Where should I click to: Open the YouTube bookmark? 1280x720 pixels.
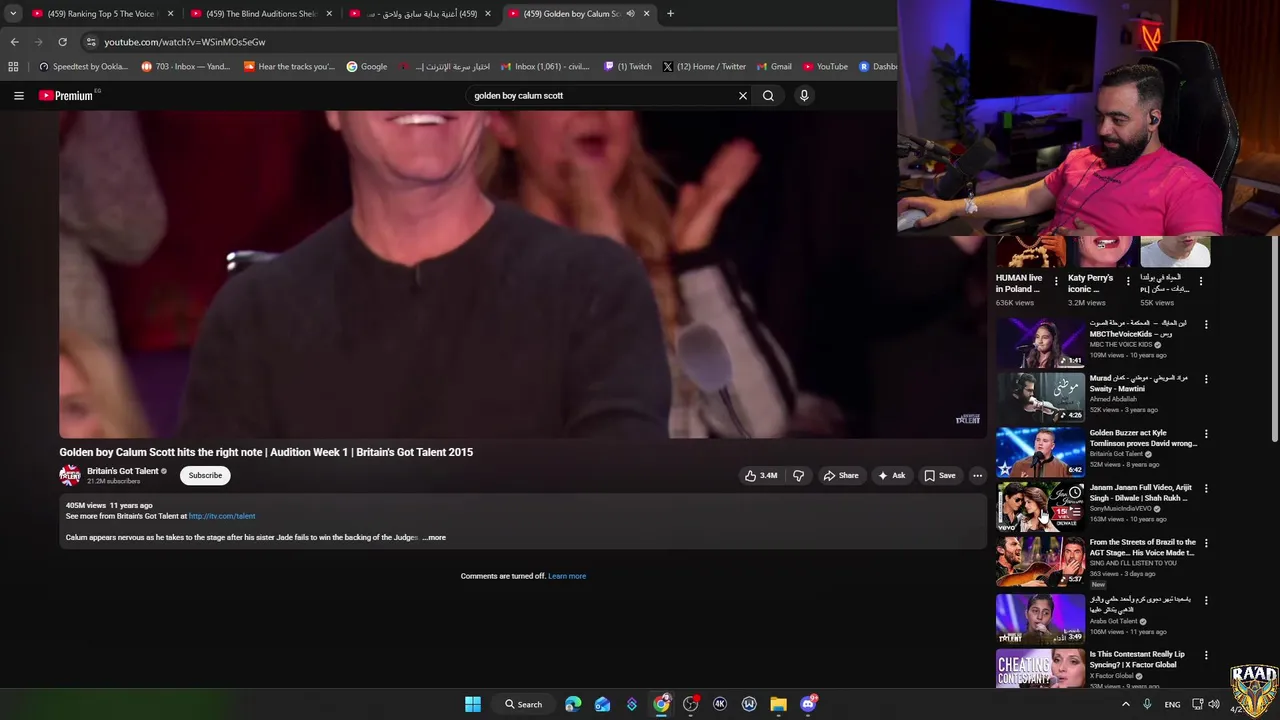(x=825, y=67)
